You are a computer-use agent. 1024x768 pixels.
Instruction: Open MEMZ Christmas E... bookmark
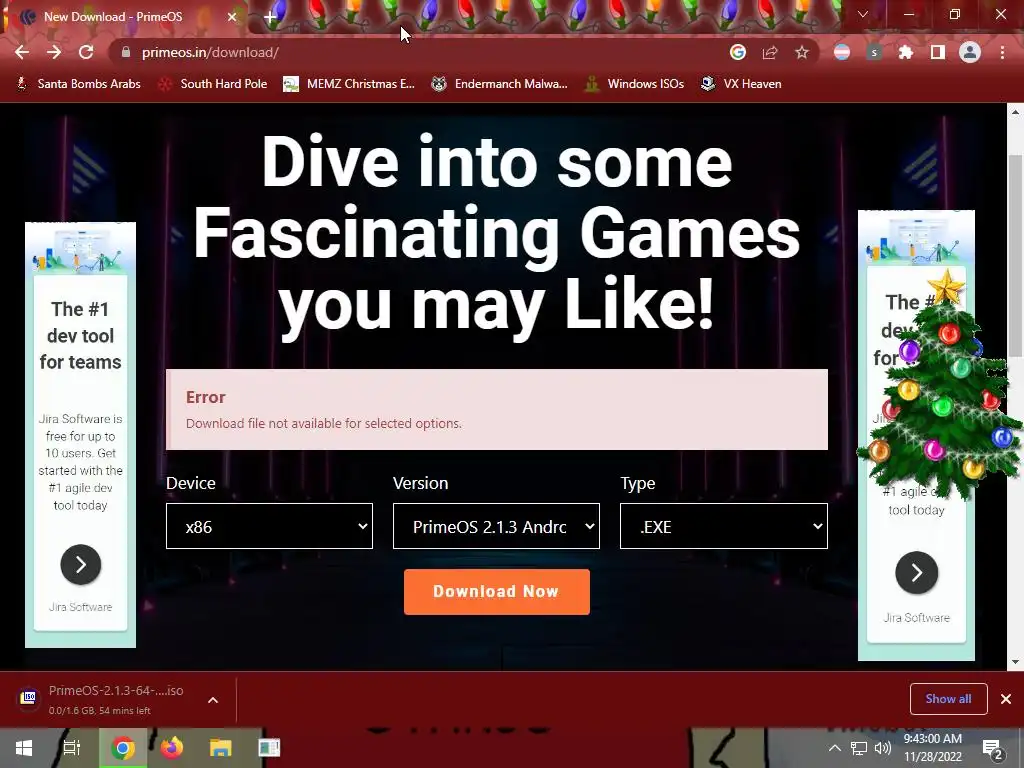click(x=349, y=84)
